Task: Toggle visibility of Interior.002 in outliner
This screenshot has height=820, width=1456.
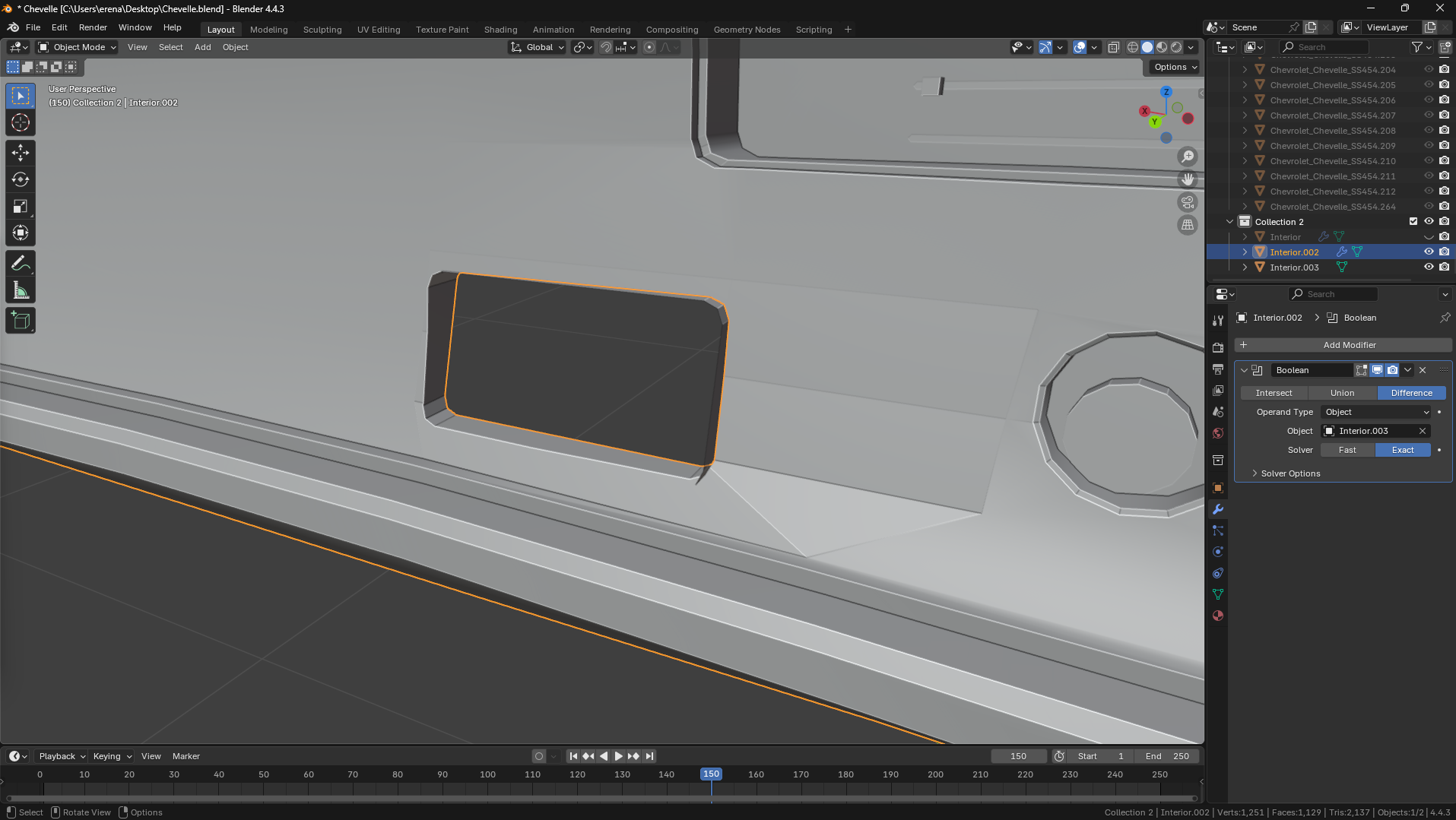Action: 1429,252
